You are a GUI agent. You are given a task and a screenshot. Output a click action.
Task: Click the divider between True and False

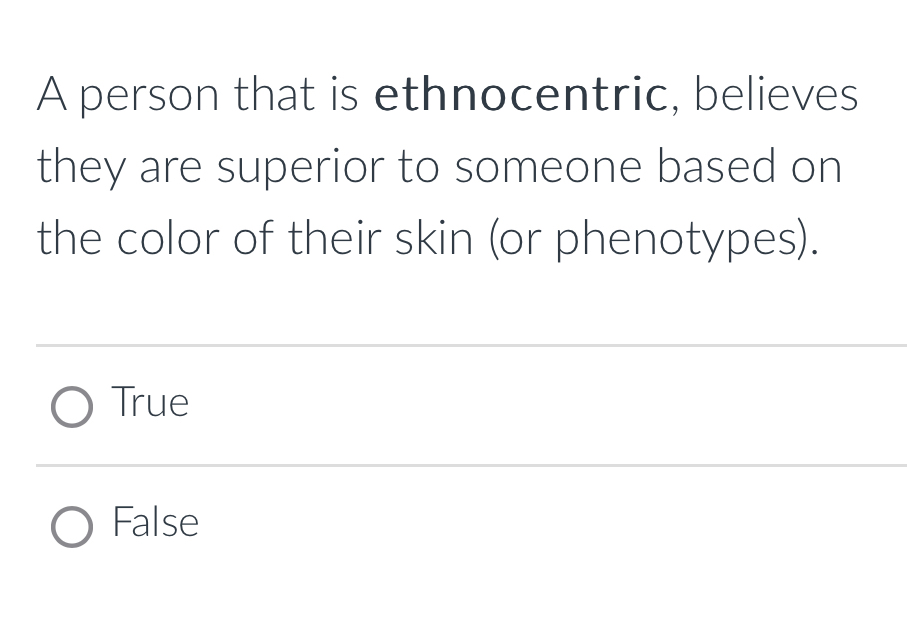coord(470,464)
